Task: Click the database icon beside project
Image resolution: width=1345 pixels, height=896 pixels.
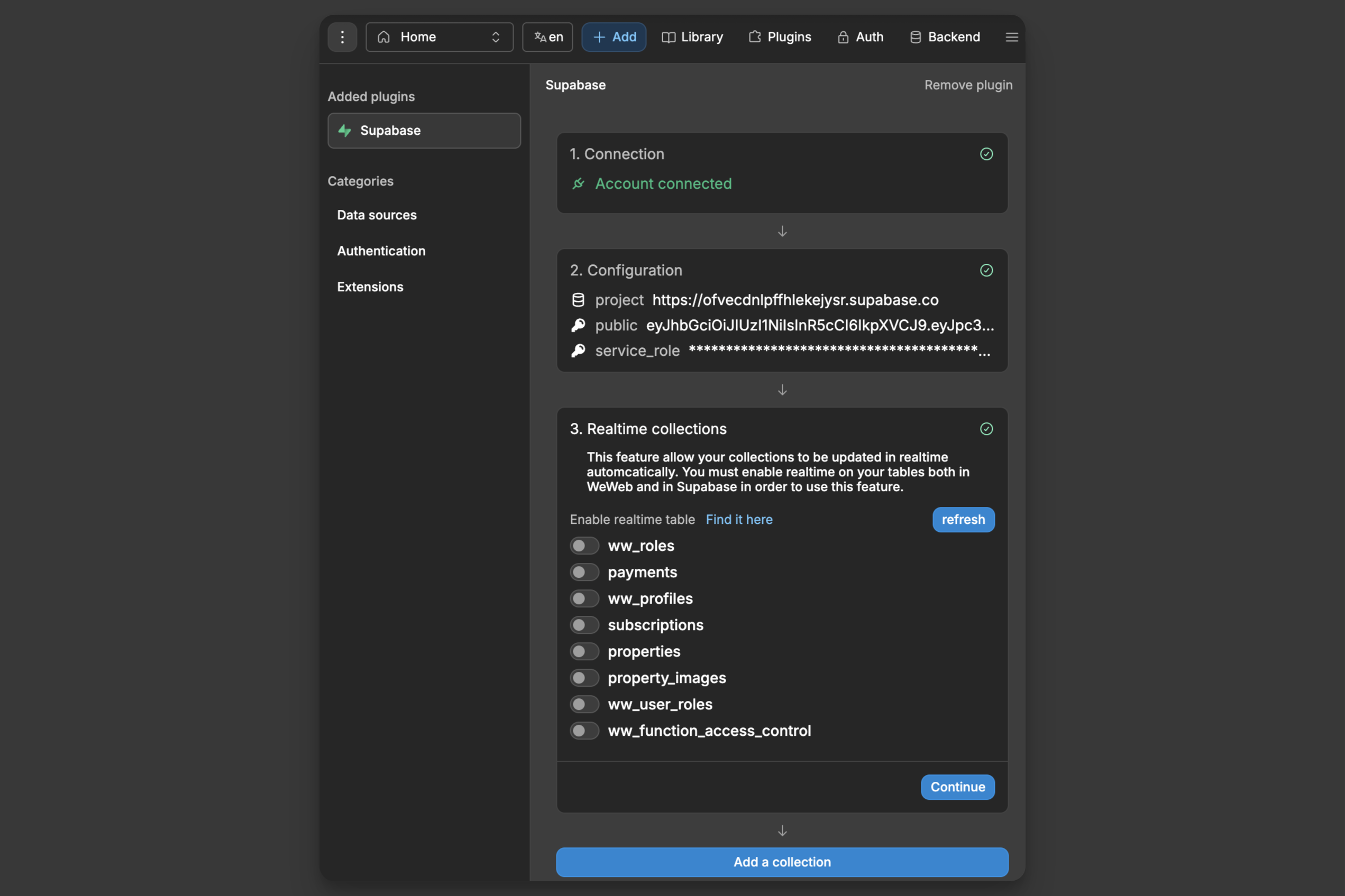Action: 578,300
